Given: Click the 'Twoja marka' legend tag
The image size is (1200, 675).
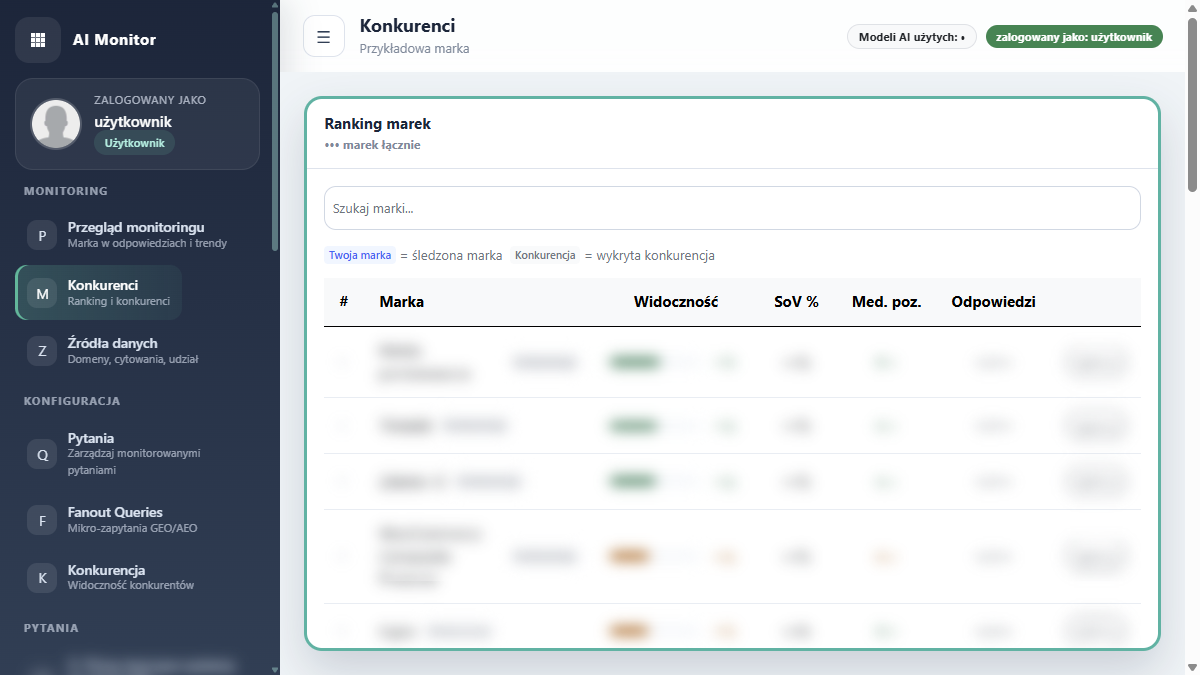Looking at the screenshot, I should point(360,255).
